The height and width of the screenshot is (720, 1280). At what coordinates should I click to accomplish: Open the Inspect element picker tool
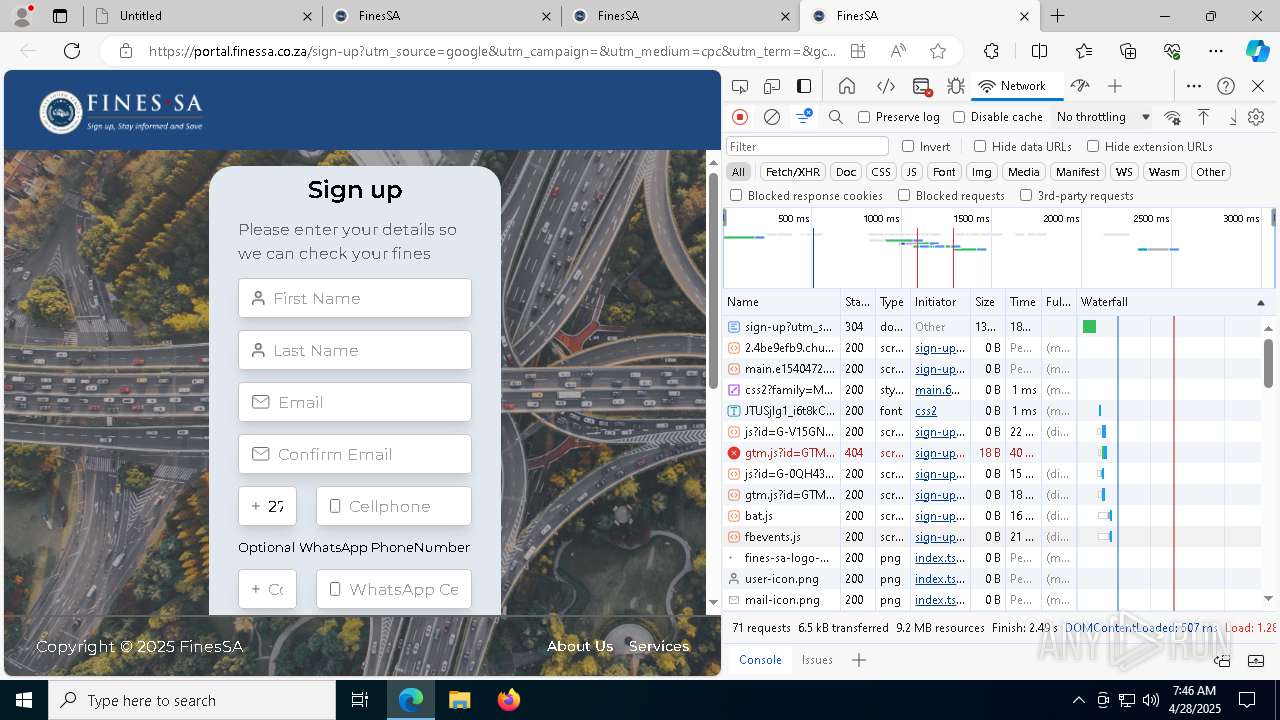(740, 86)
